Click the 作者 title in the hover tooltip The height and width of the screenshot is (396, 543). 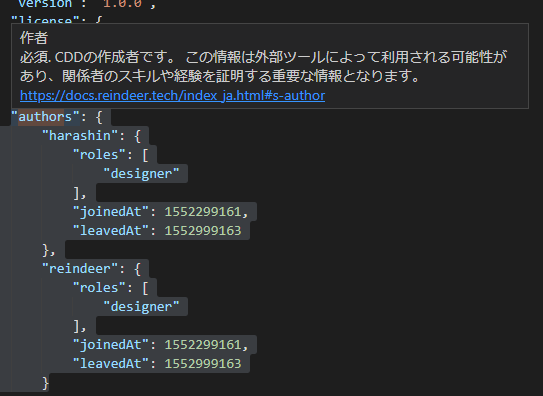click(x=34, y=38)
